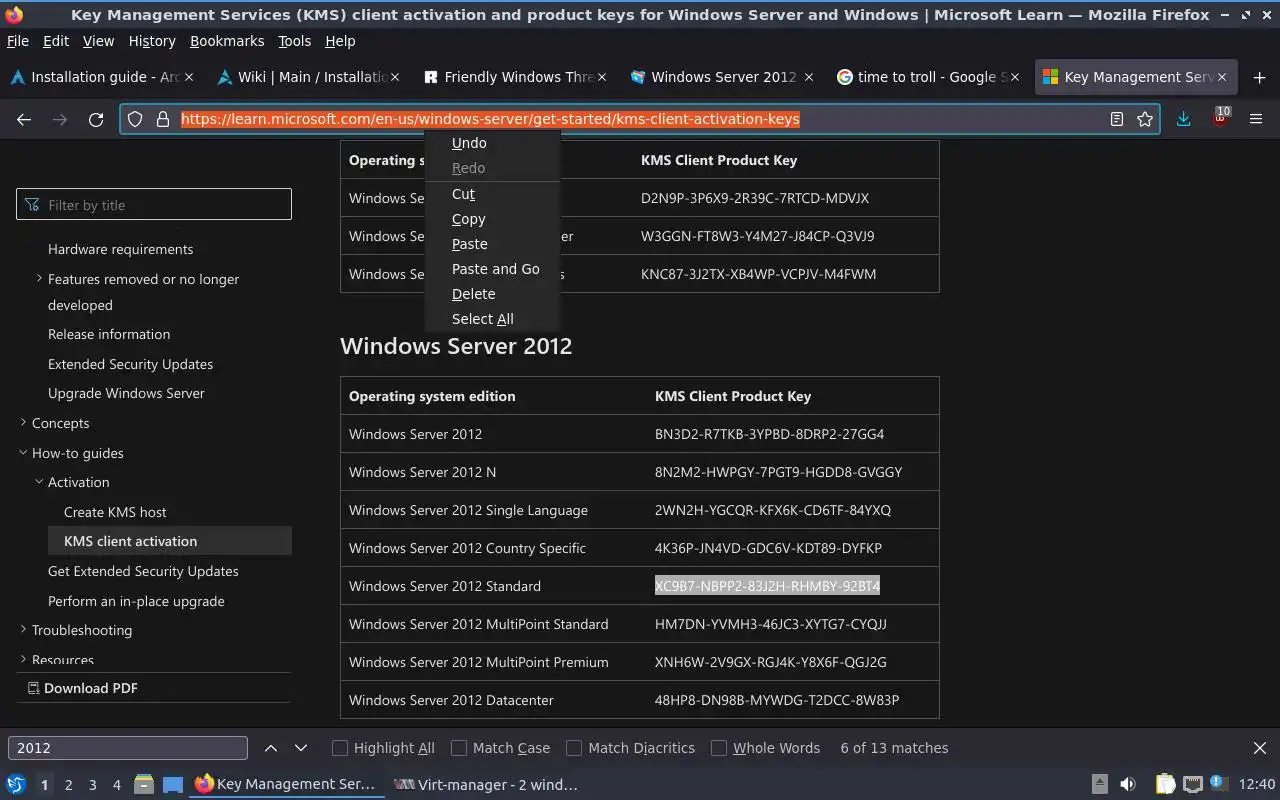Screen dimensions: 1280x800
Task: Open the clipboard manager tray icon
Action: pos(1165,785)
